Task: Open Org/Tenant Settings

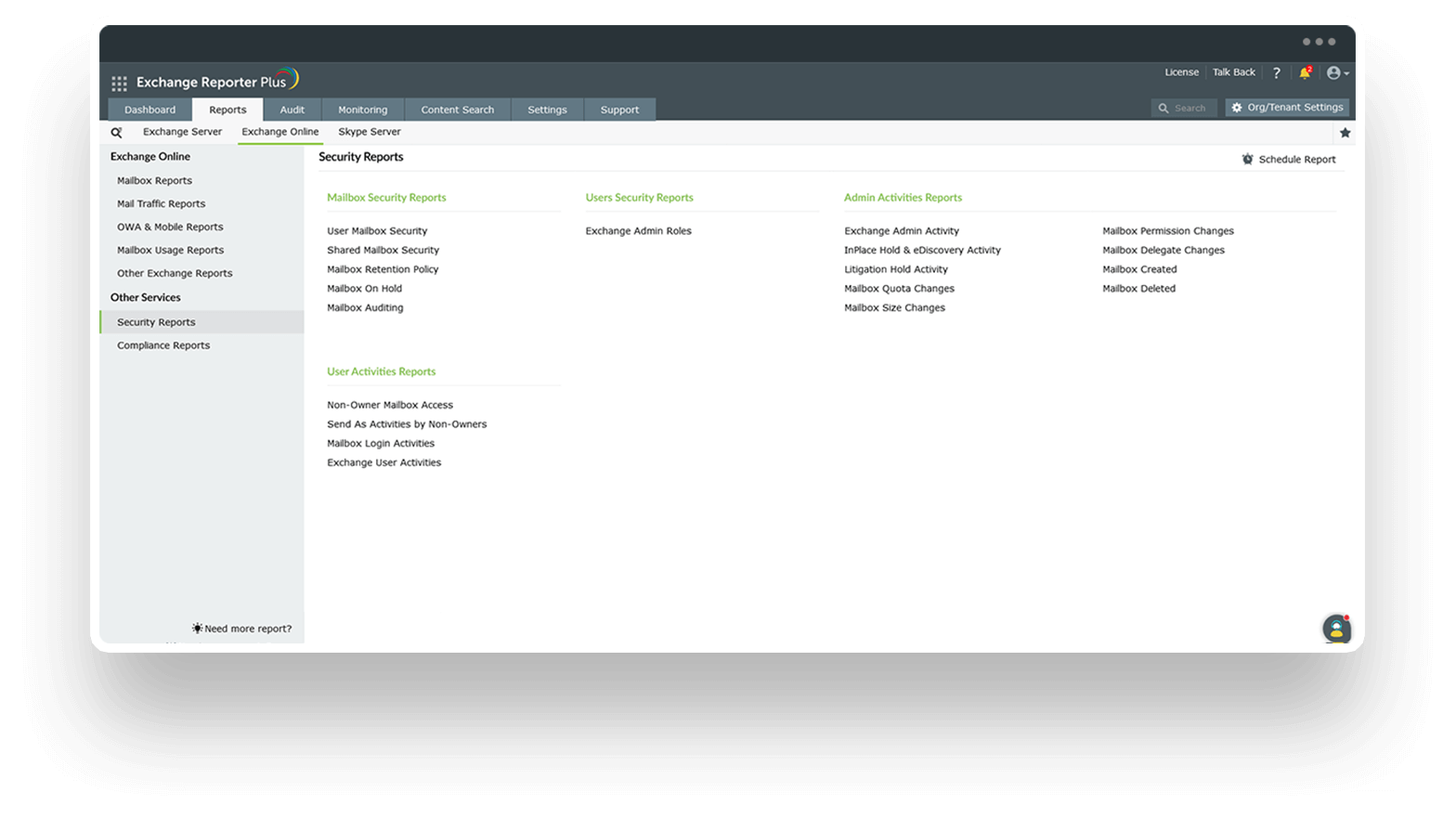Action: (x=1287, y=108)
